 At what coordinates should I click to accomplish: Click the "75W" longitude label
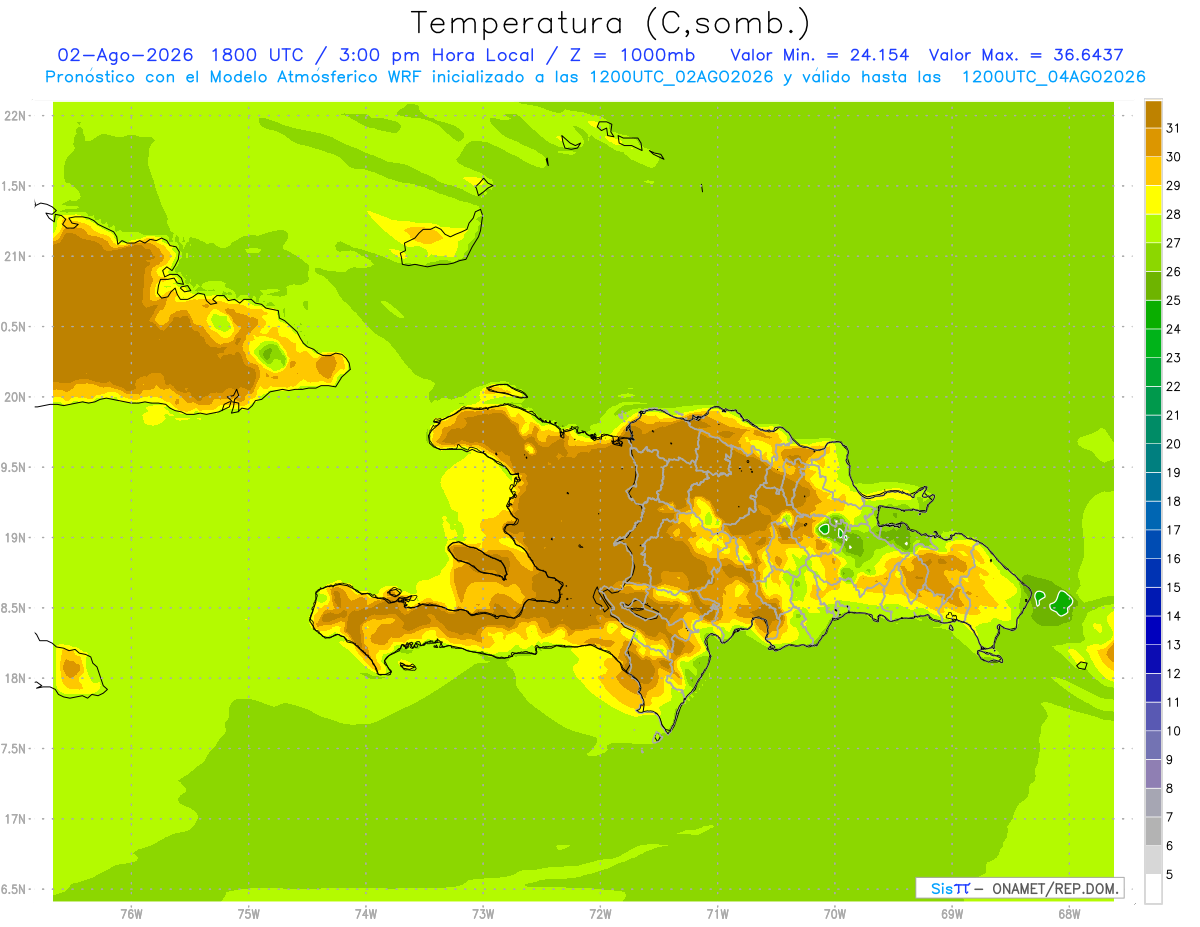pyautogui.click(x=249, y=915)
